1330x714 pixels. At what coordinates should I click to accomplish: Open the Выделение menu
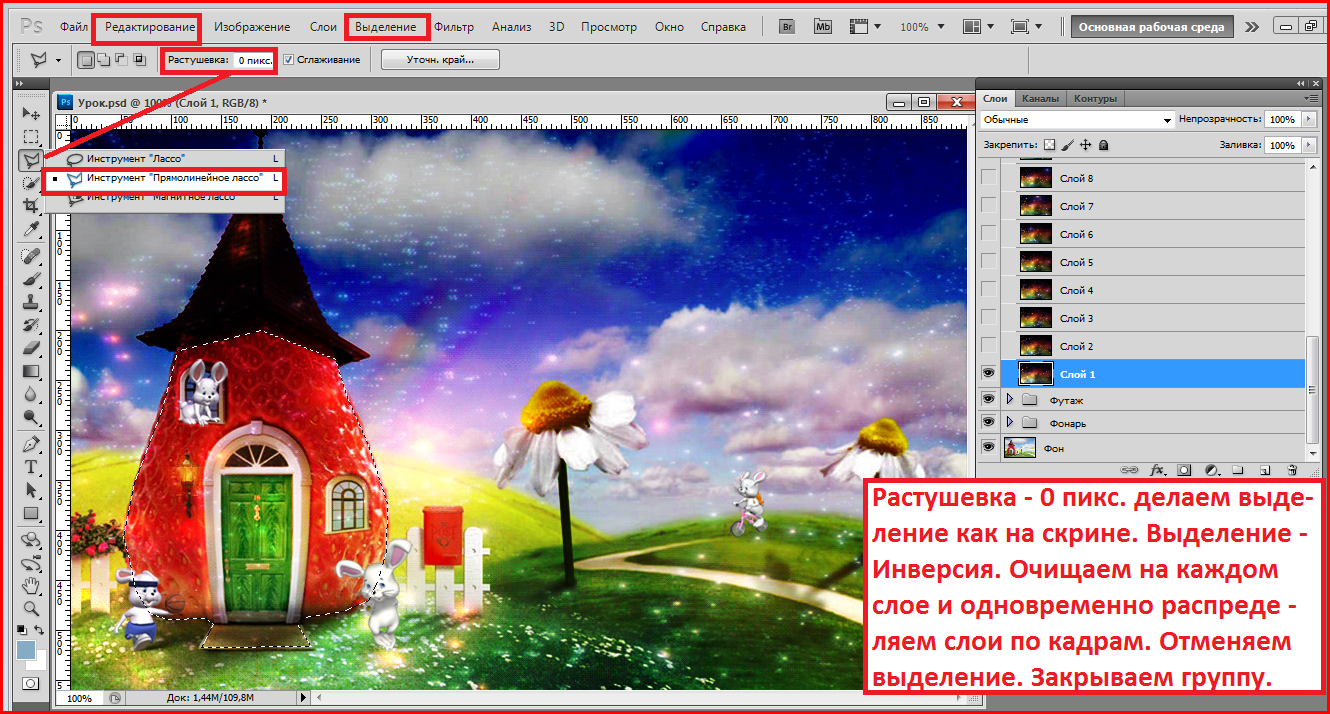pyautogui.click(x=387, y=27)
